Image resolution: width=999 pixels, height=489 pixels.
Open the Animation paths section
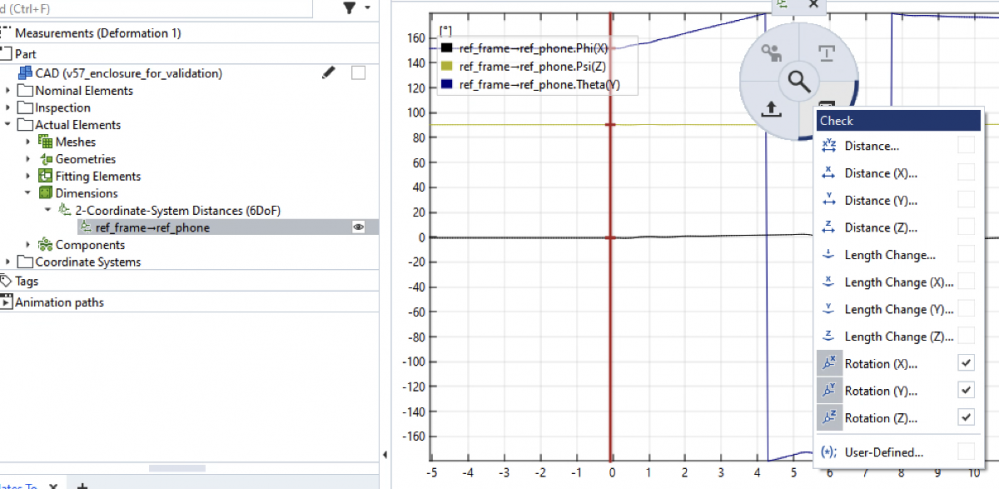tap(58, 302)
